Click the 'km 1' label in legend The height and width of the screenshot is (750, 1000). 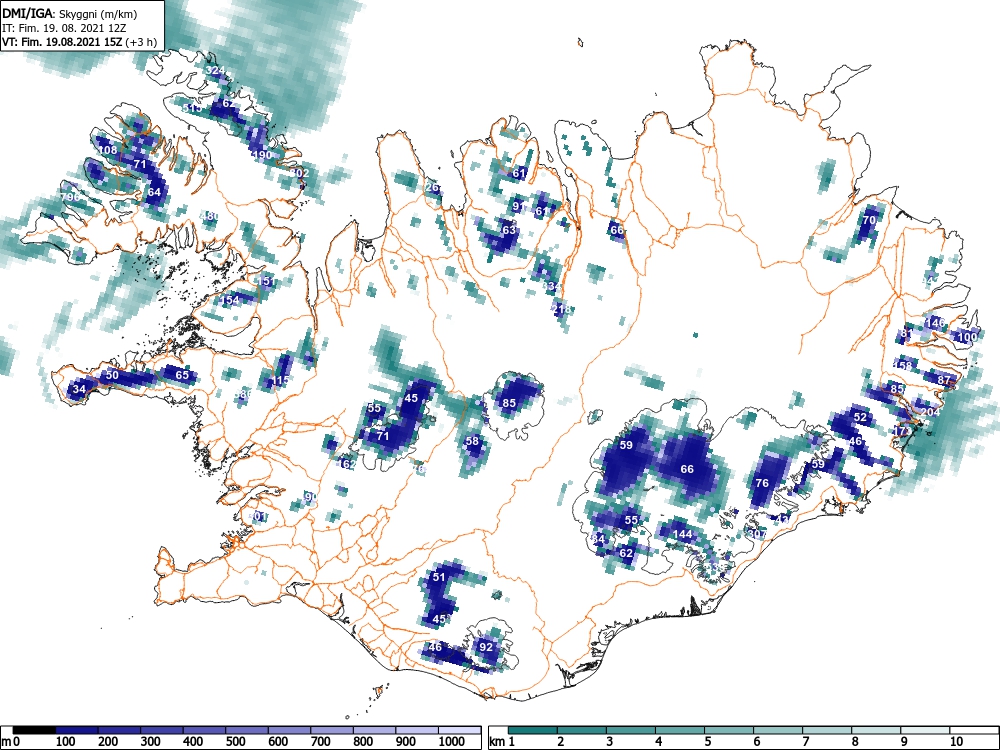click(502, 741)
